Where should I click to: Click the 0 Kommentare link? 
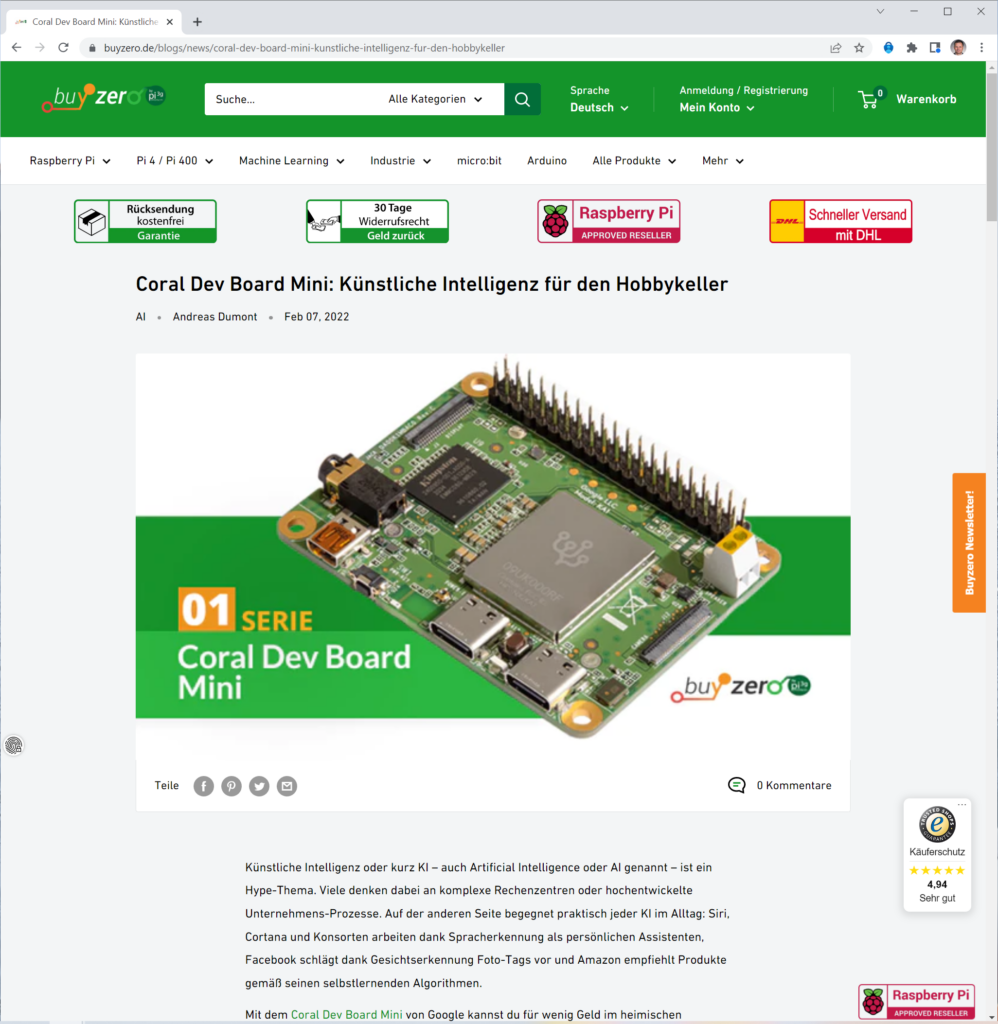[x=794, y=786]
